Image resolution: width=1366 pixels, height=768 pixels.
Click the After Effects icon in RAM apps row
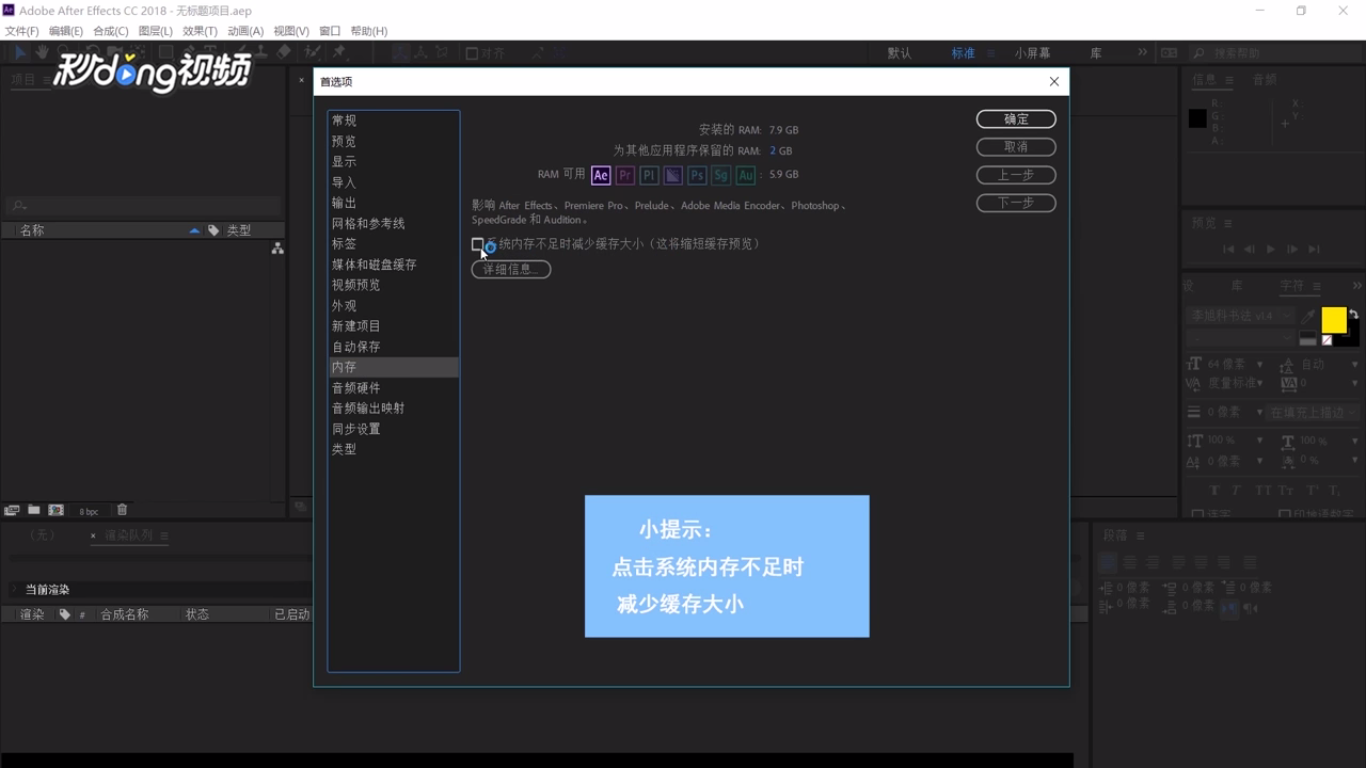[x=600, y=175]
